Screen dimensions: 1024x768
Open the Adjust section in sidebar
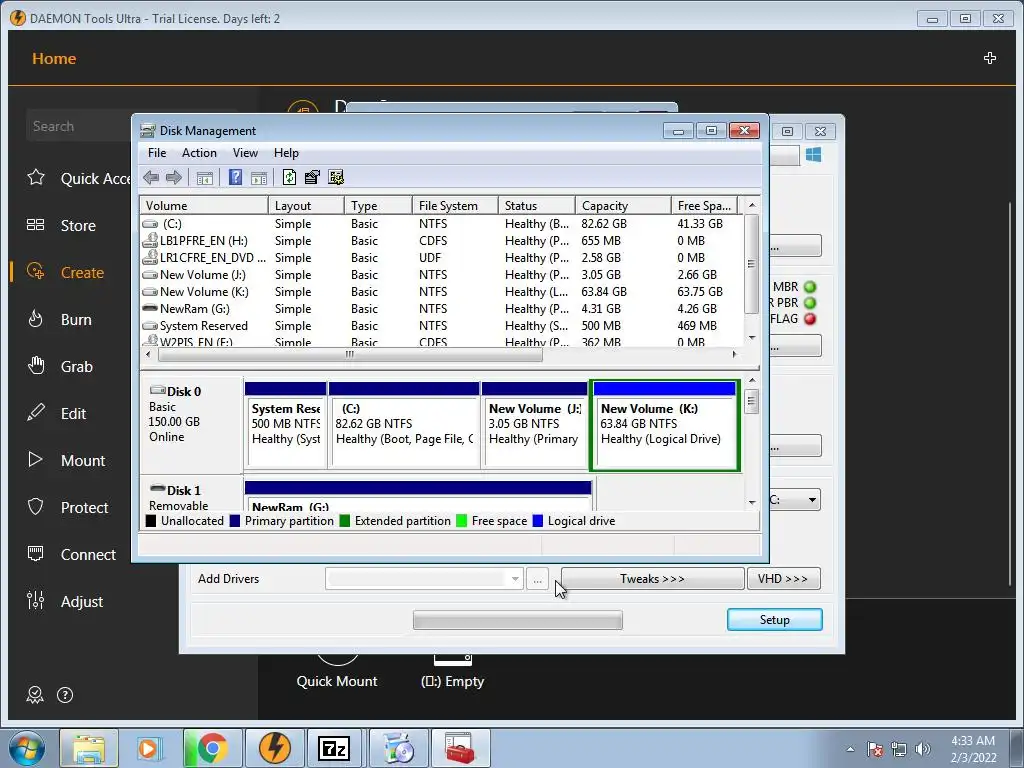point(64,601)
